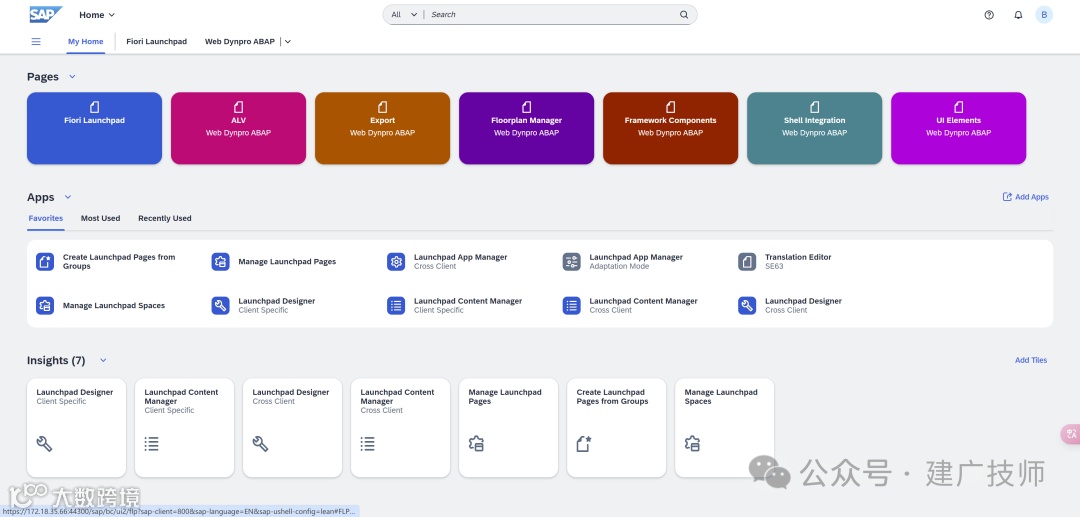Image resolution: width=1080 pixels, height=517 pixels.
Task: Click the Add Tiles link
Action: 1031,360
